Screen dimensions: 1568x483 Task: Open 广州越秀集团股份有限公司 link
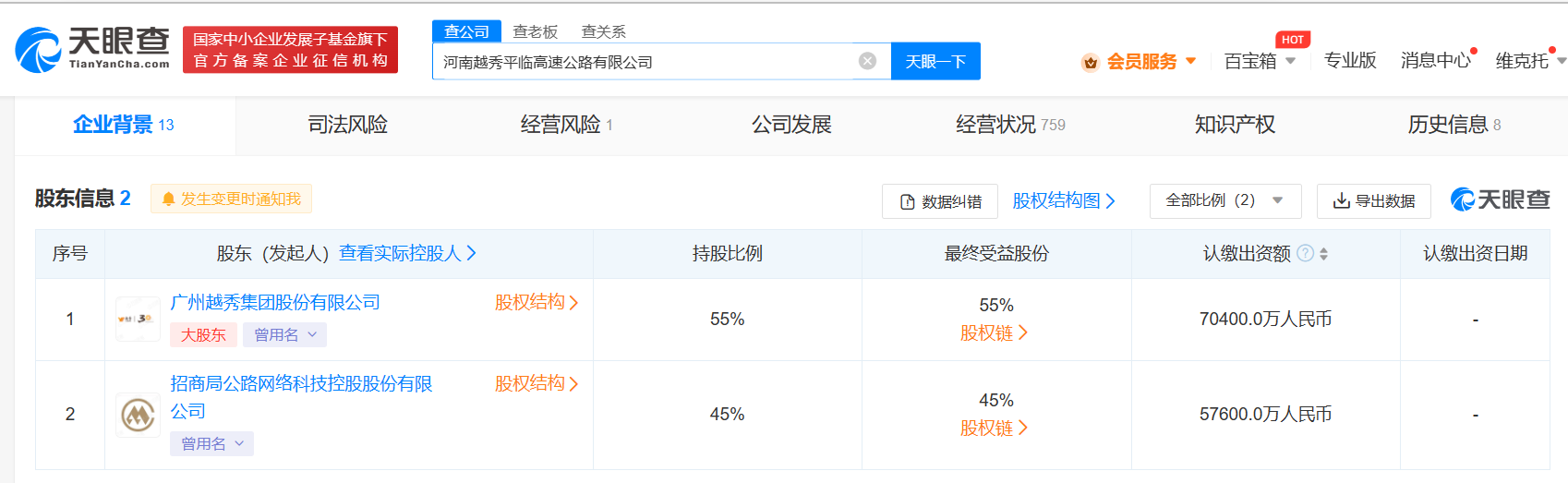[x=275, y=302]
